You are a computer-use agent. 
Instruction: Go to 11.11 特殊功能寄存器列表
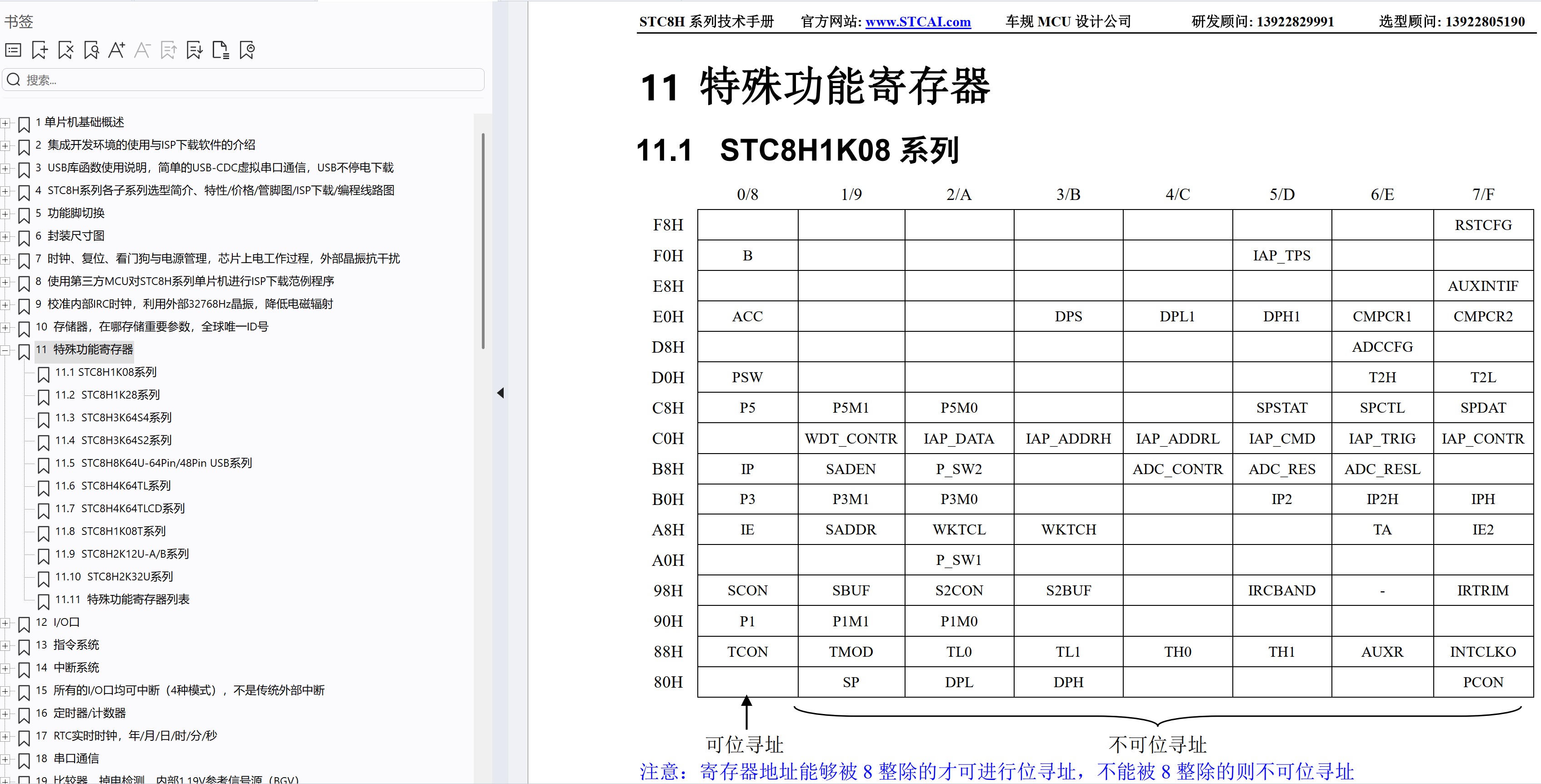click(x=123, y=599)
